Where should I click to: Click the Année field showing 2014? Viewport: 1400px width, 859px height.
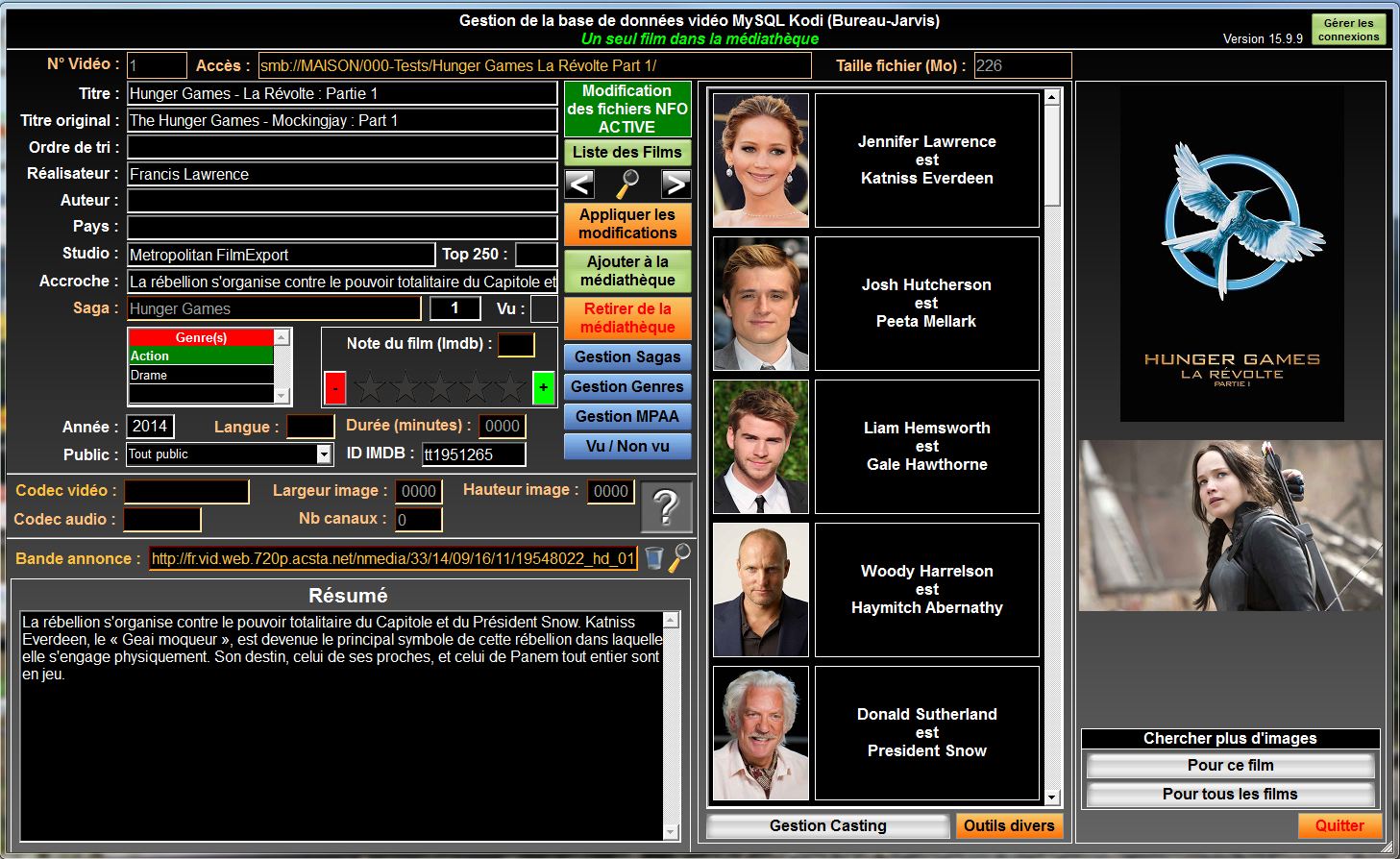pos(151,426)
